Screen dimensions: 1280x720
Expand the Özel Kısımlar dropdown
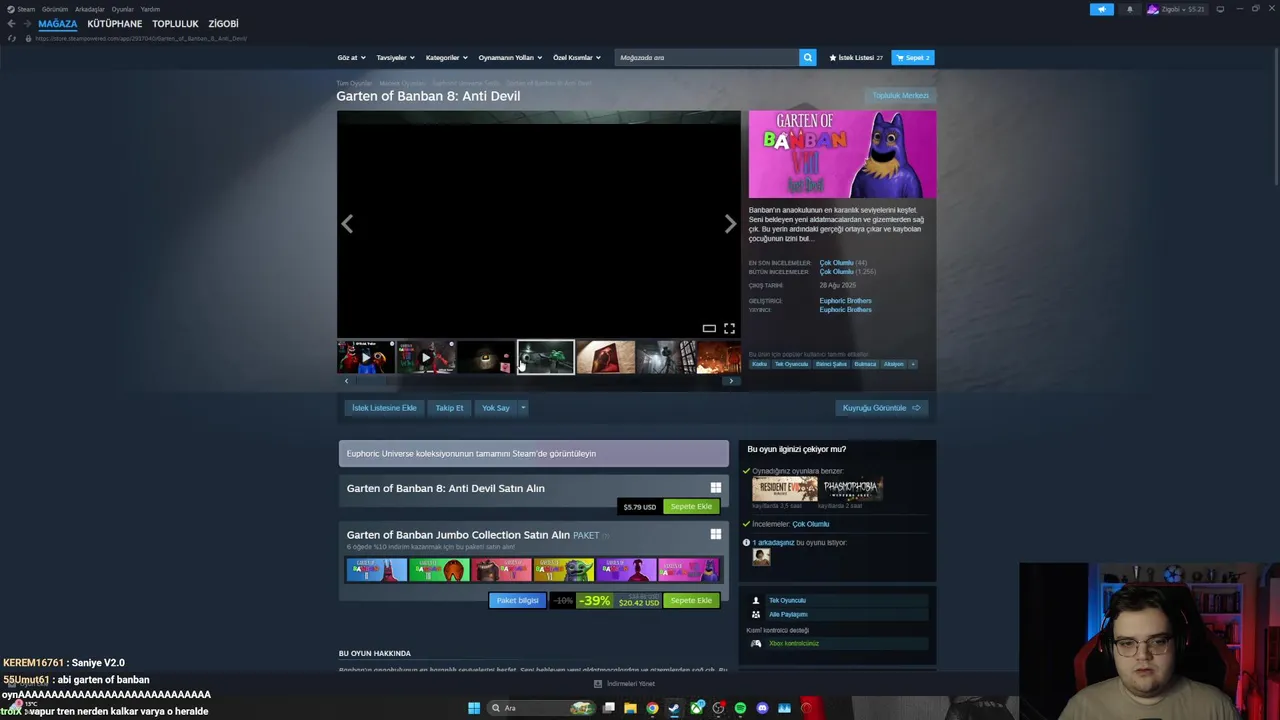(x=578, y=57)
